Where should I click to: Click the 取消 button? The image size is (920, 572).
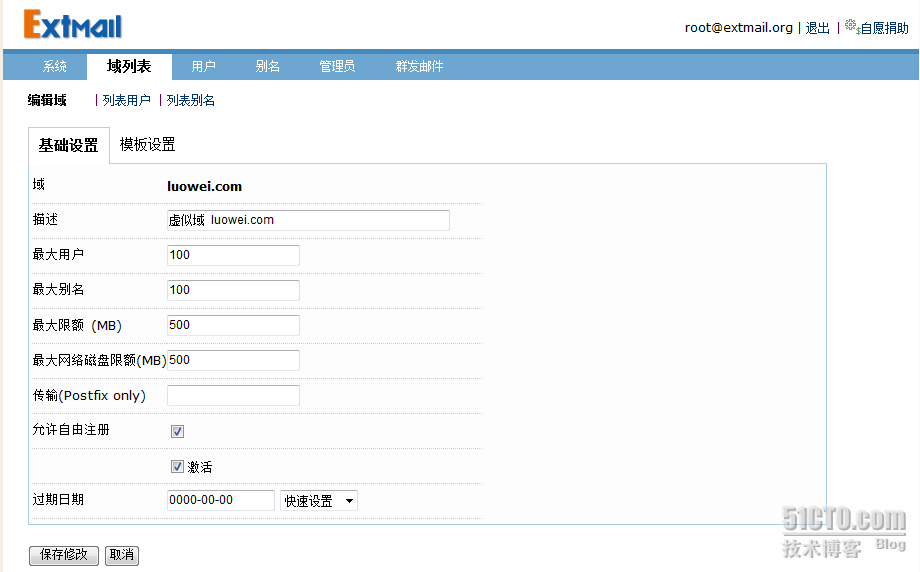tap(122, 555)
